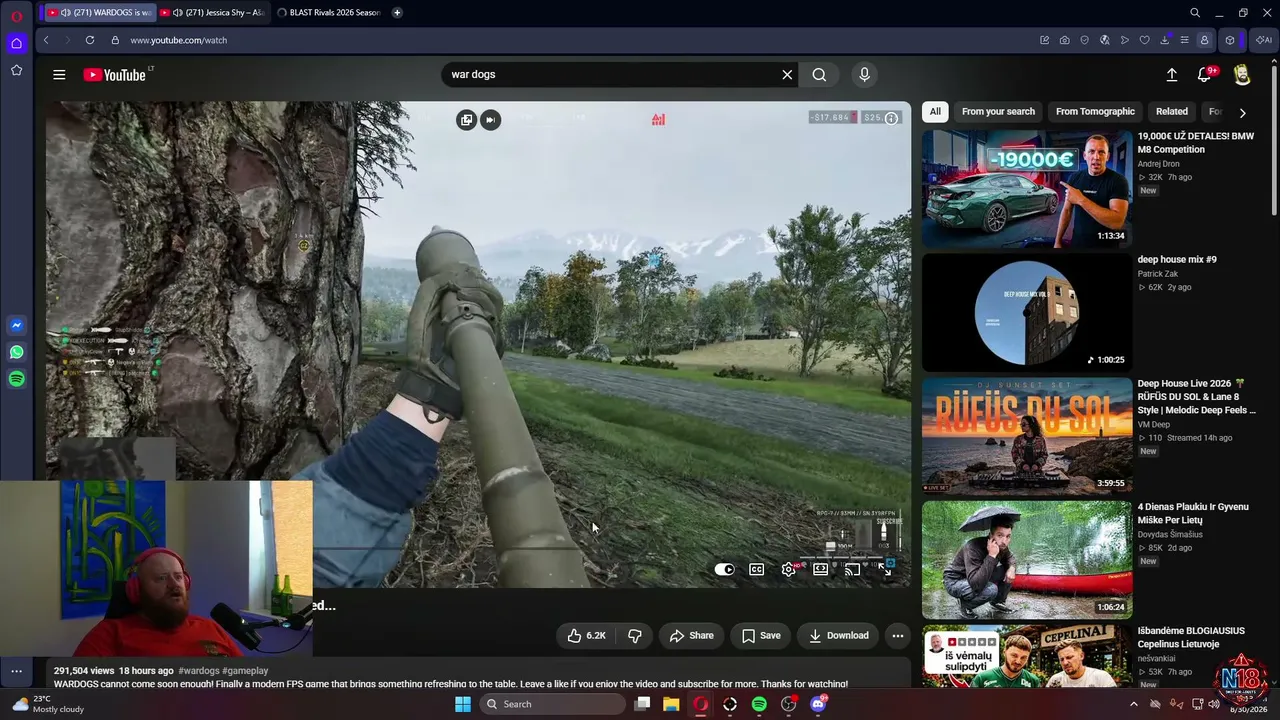Open Spotify from the taskbar
Image resolution: width=1280 pixels, height=720 pixels.
759,704
